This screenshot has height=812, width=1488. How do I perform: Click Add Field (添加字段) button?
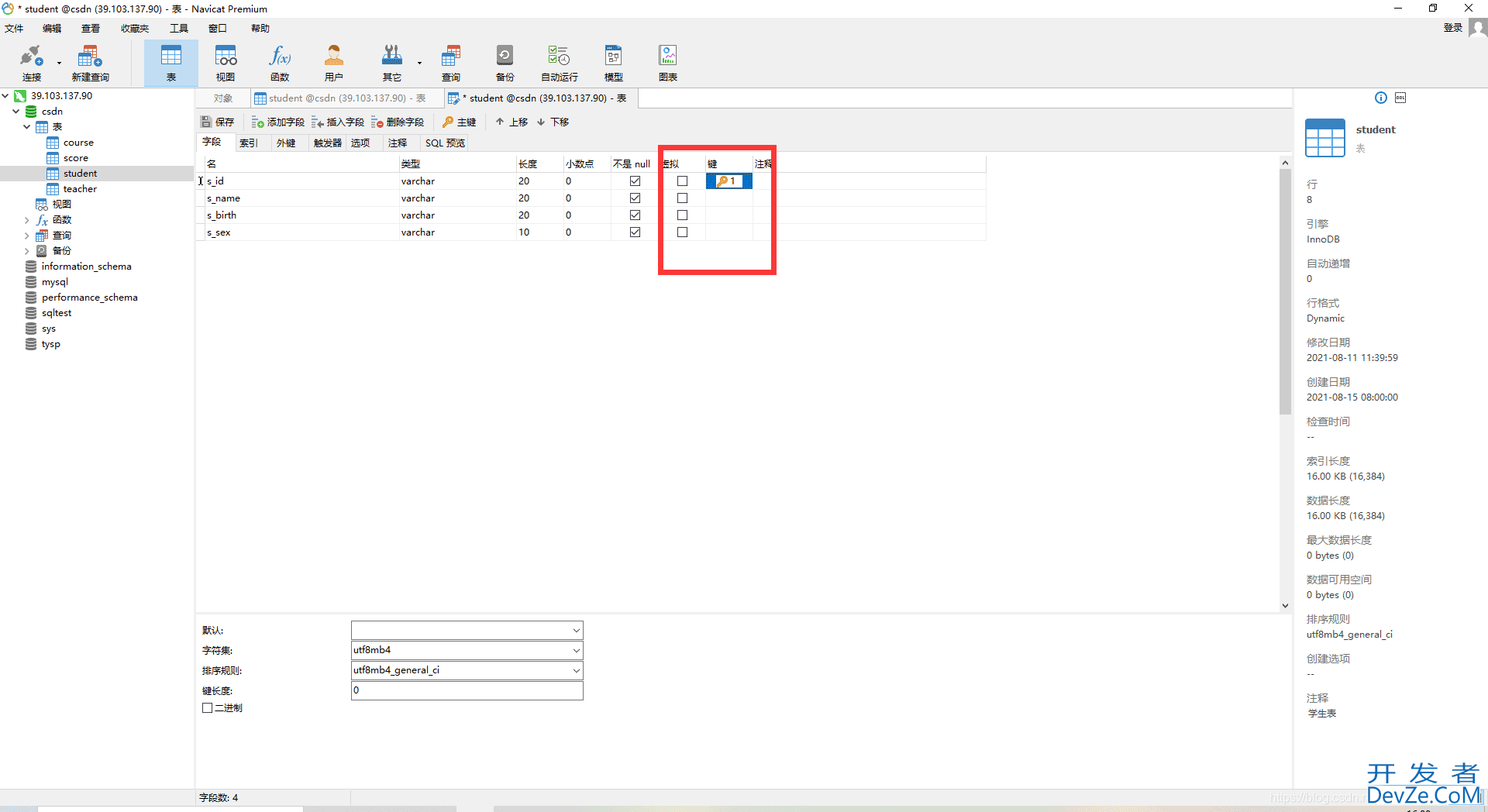278,122
